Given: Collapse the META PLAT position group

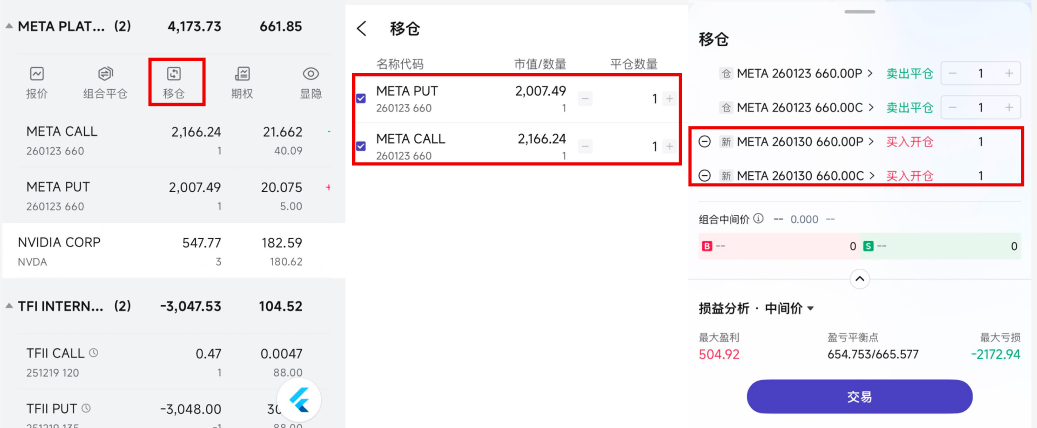Looking at the screenshot, I should pyautogui.click(x=10, y=27).
